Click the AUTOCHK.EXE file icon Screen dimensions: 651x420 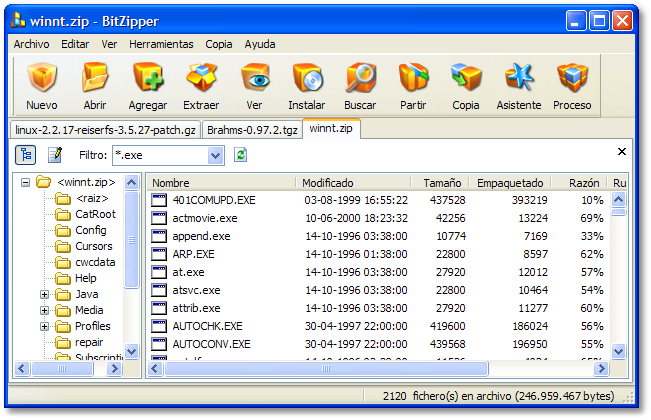tap(159, 326)
